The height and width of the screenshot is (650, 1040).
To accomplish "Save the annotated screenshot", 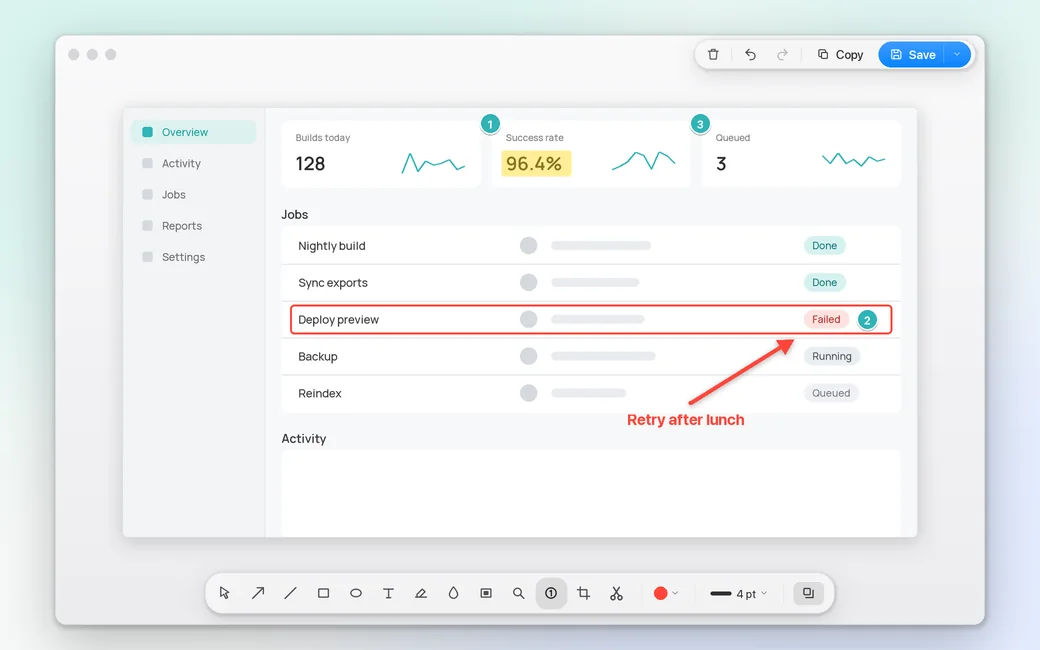I will pos(913,54).
